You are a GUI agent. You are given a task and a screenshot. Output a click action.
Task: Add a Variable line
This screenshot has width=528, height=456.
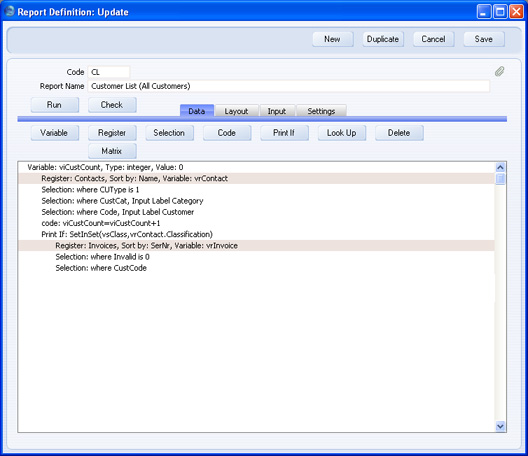(55, 133)
